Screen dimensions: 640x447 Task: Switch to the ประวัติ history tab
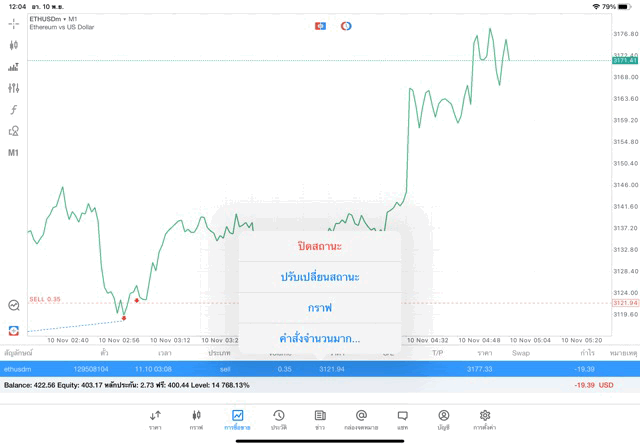[278, 420]
